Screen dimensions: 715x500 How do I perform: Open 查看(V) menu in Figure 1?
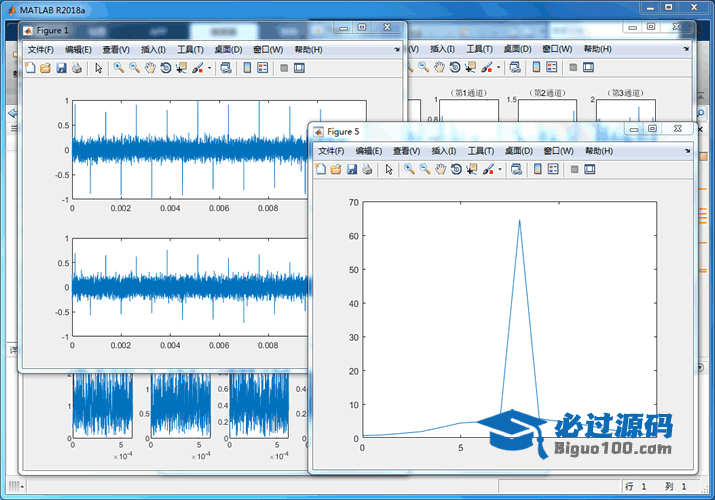tap(116, 50)
